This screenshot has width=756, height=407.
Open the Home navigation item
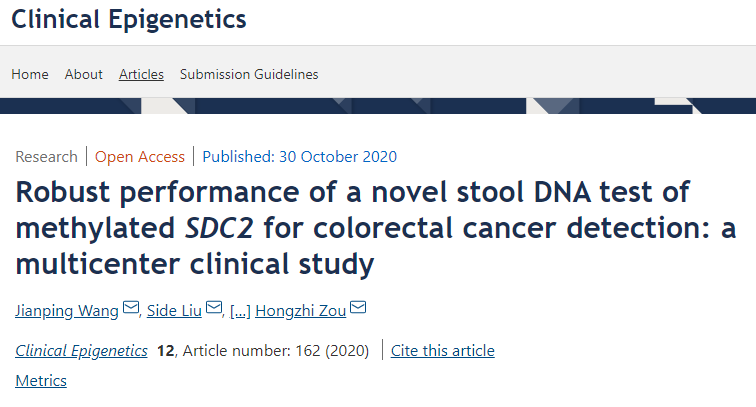click(30, 74)
